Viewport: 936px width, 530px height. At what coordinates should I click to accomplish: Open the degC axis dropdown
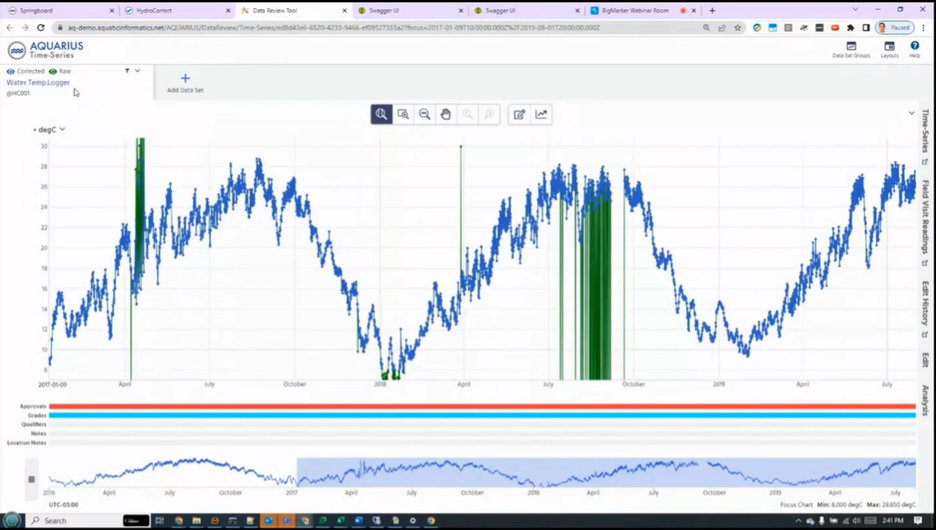point(62,129)
